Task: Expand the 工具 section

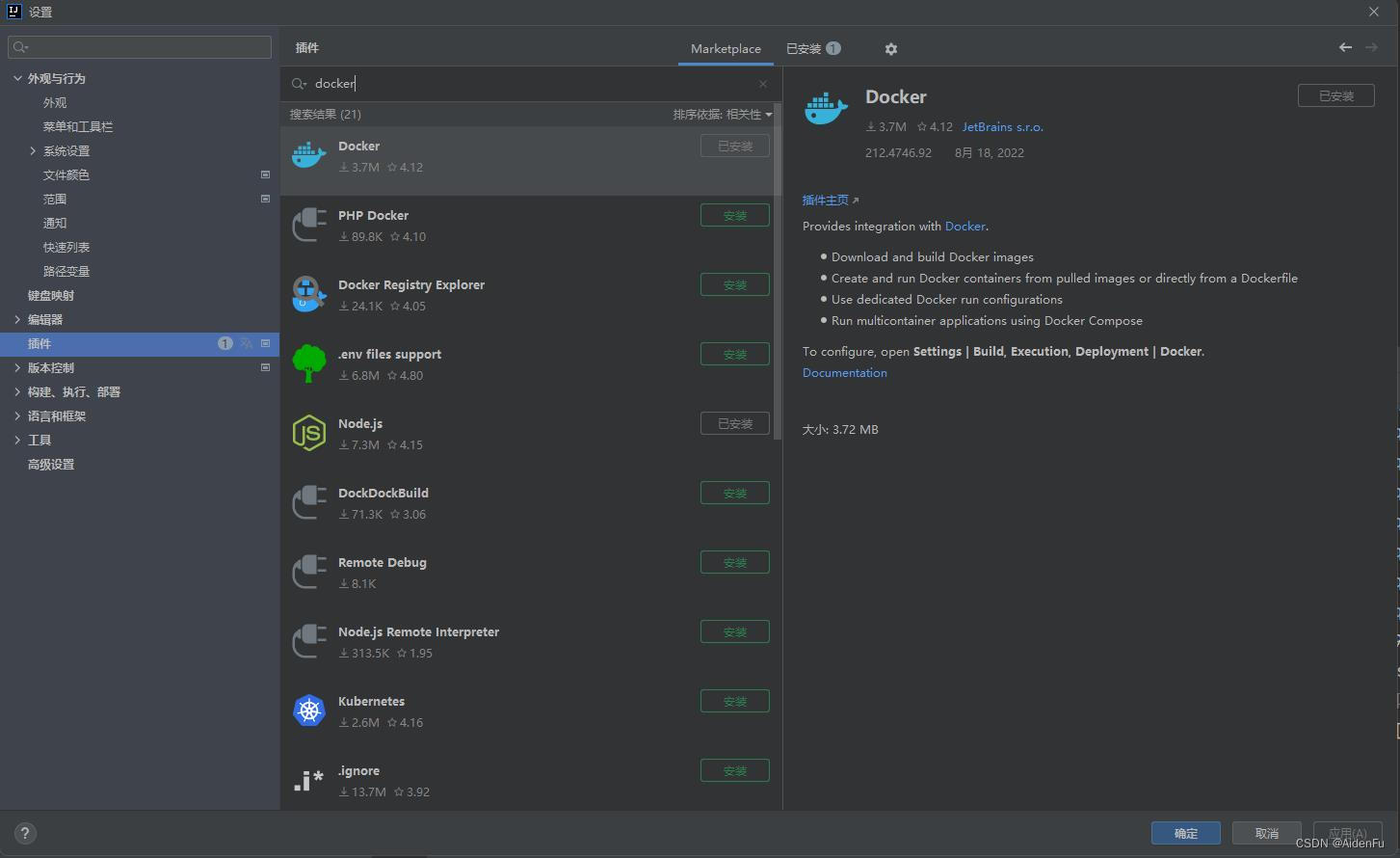Action: (17, 440)
